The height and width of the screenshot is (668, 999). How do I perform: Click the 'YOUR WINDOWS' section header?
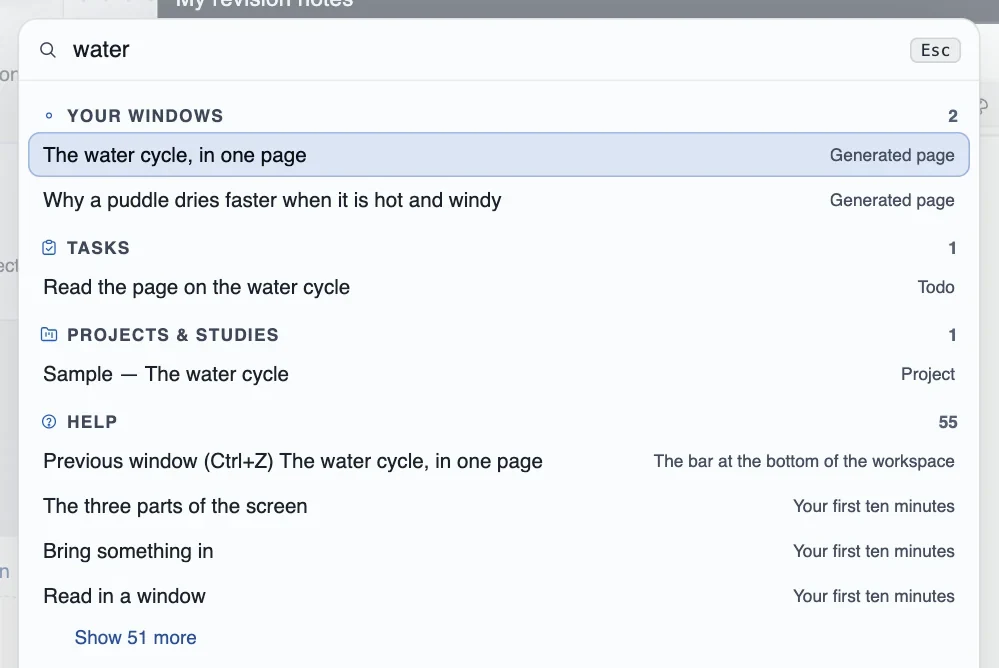pyautogui.click(x=145, y=116)
